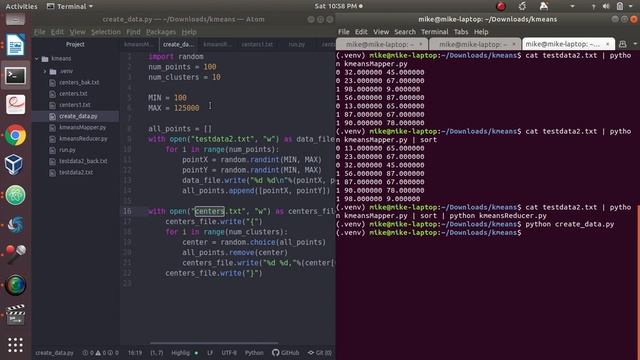Screen dimensions: 640x360
Task: Open the terminal's Terminal menu
Action: (x=434, y=32)
